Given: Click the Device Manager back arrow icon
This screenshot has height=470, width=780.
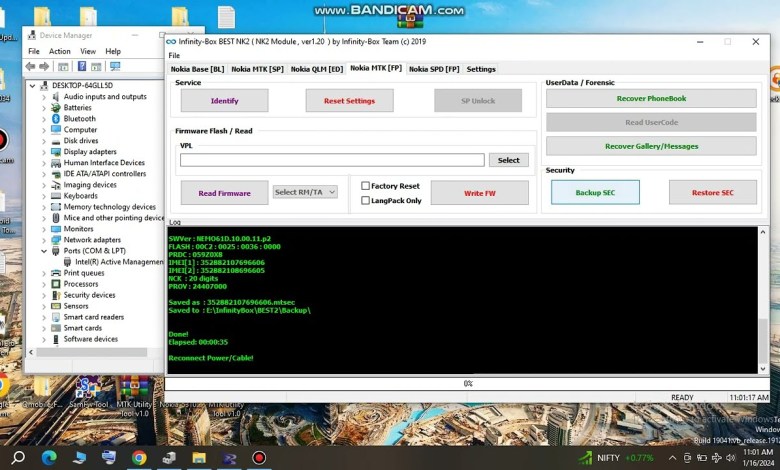Looking at the screenshot, I should pos(31,66).
